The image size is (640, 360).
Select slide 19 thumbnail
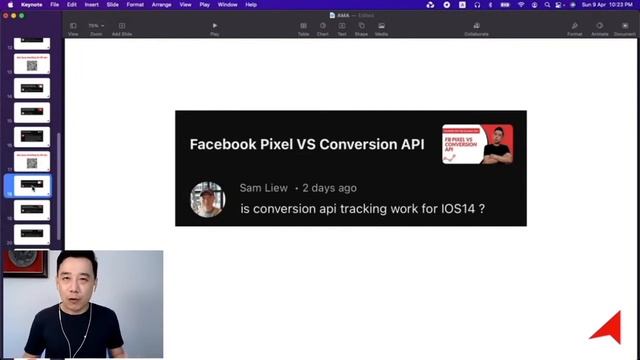(32, 210)
